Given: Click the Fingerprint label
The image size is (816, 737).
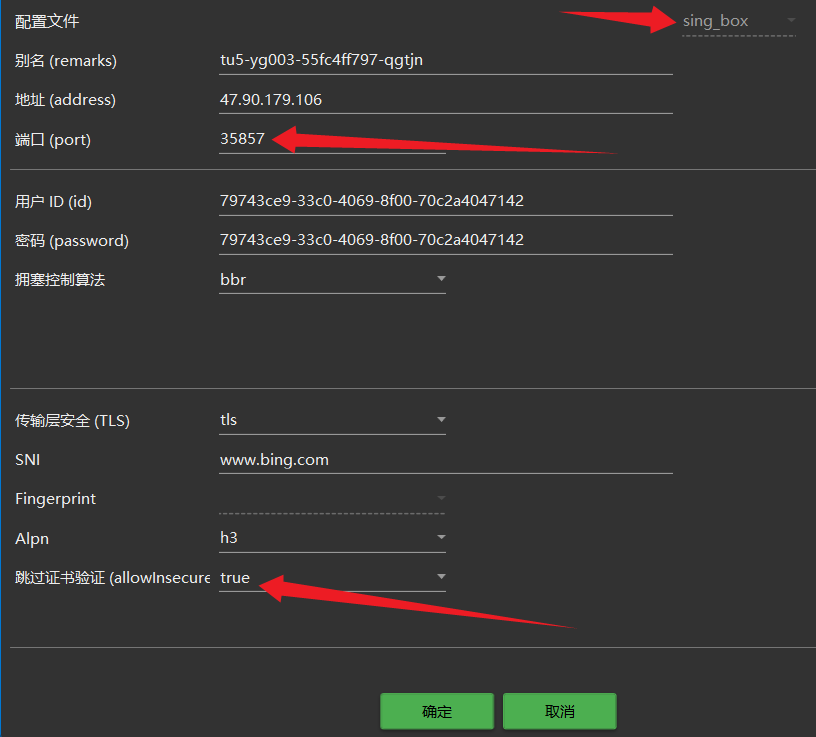Looking at the screenshot, I should [x=55, y=499].
